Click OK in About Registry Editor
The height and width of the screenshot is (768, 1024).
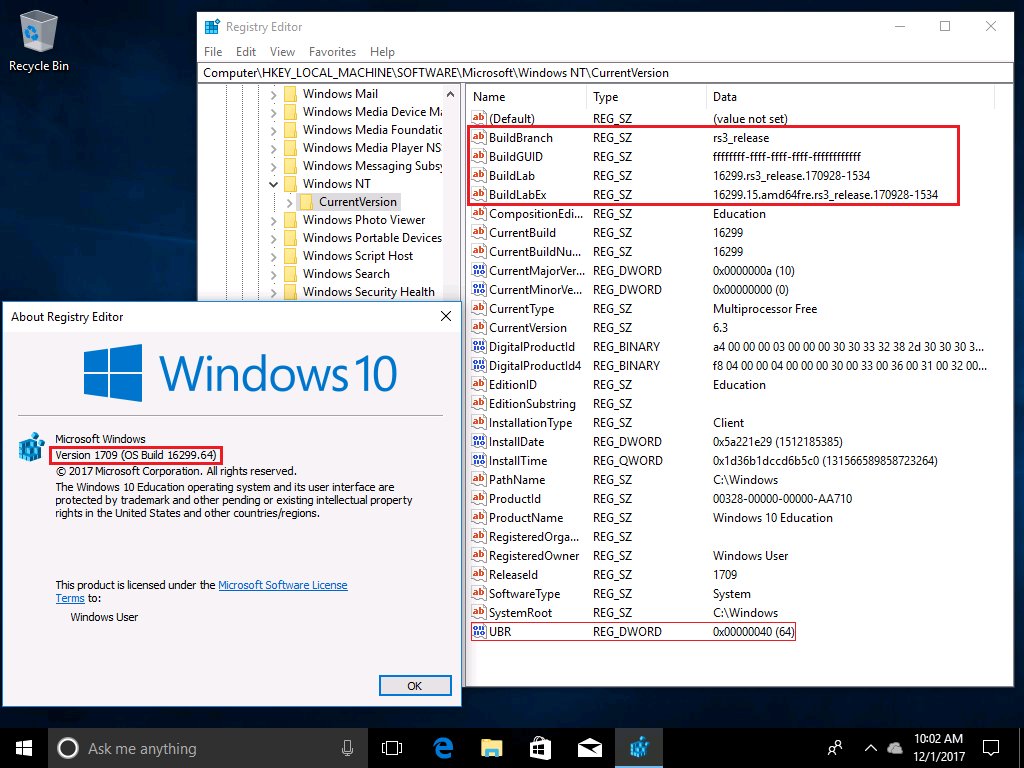(415, 686)
